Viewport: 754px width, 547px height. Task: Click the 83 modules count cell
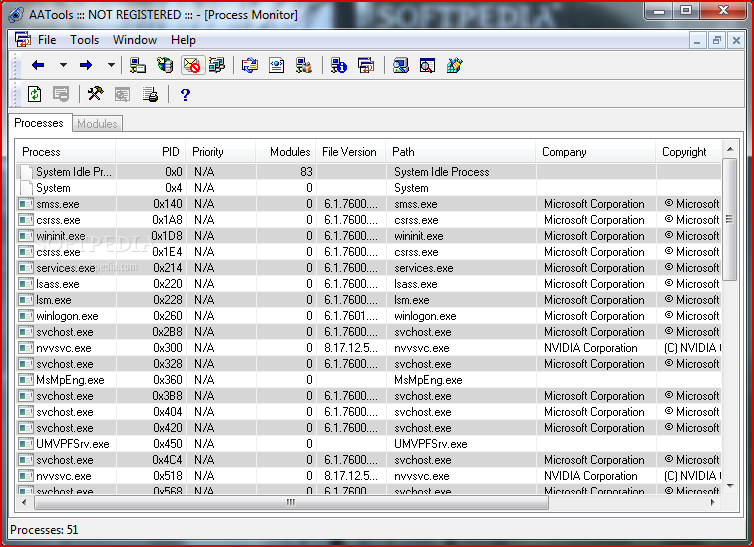click(x=306, y=172)
